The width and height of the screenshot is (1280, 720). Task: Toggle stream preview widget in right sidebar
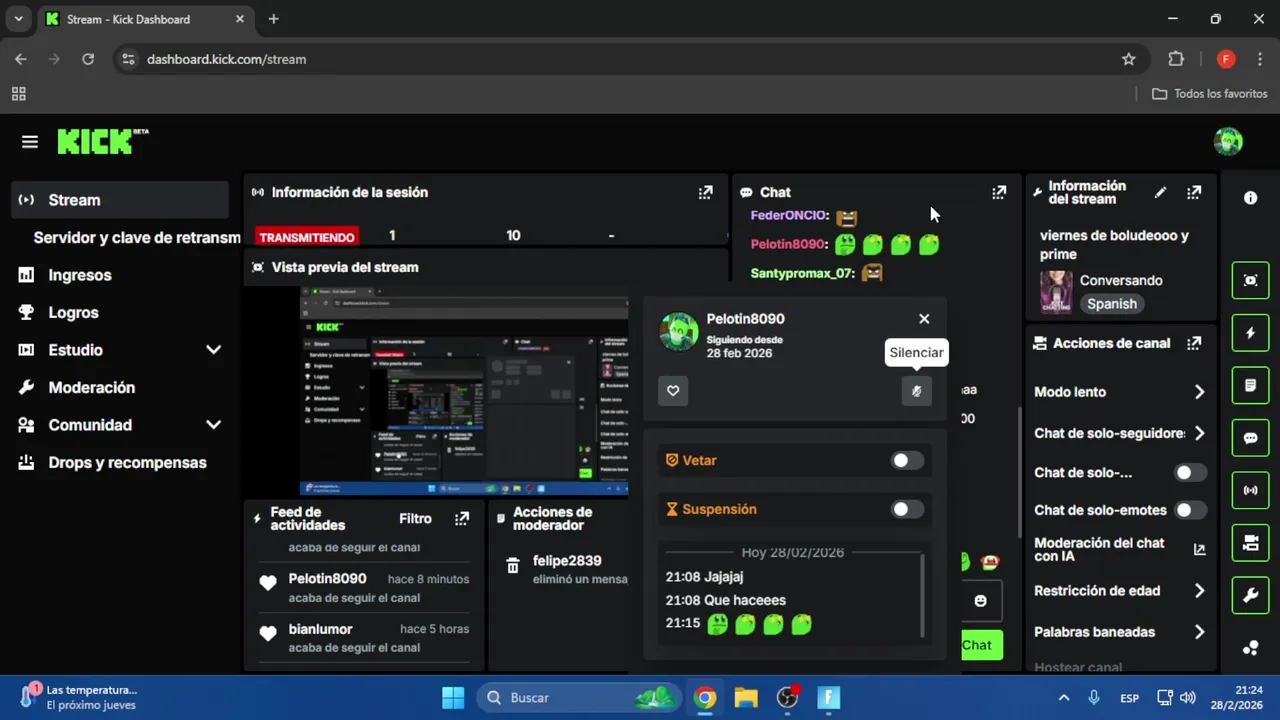1250,280
